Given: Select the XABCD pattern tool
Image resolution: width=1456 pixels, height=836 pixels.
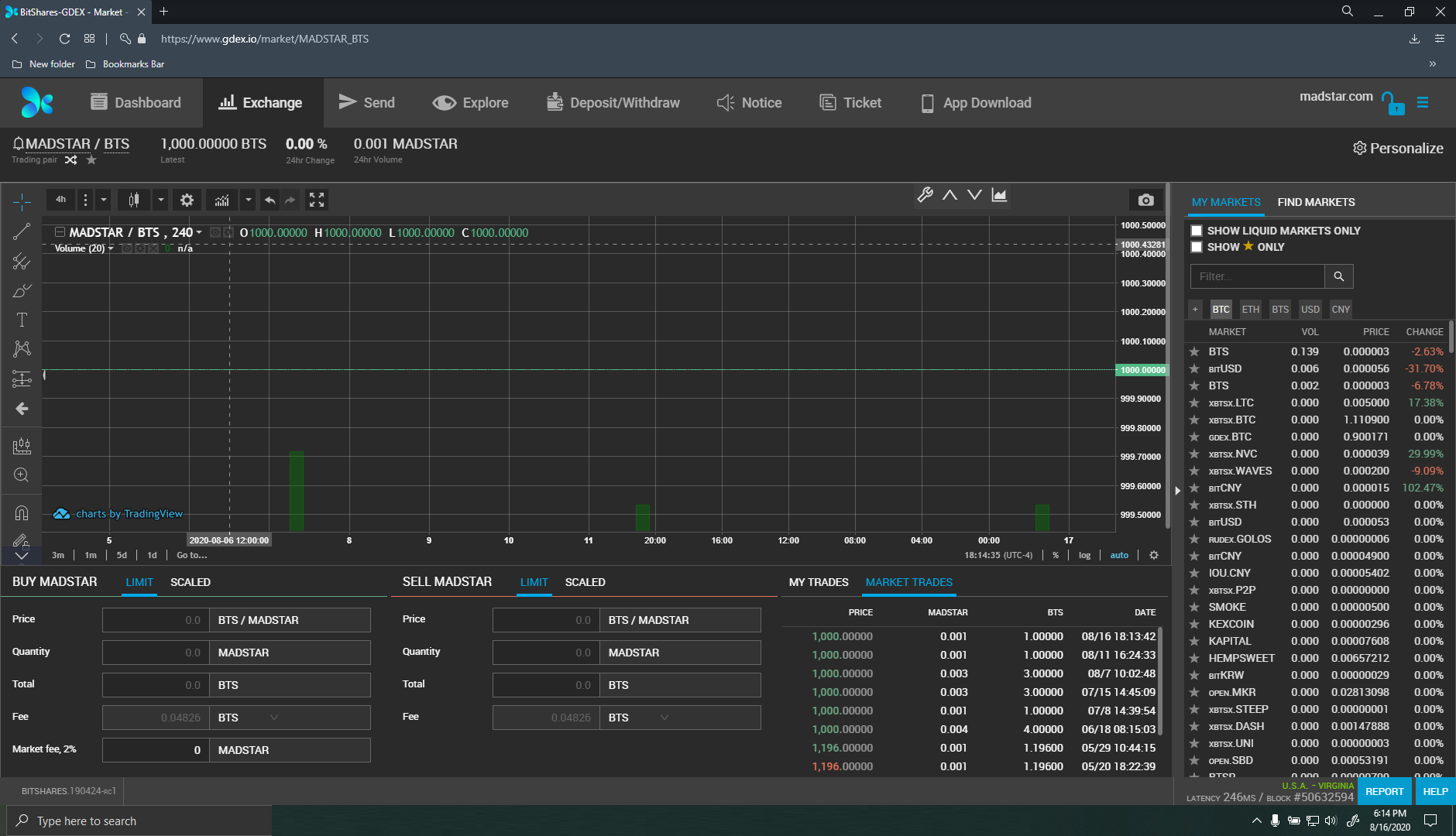Looking at the screenshot, I should (22, 349).
